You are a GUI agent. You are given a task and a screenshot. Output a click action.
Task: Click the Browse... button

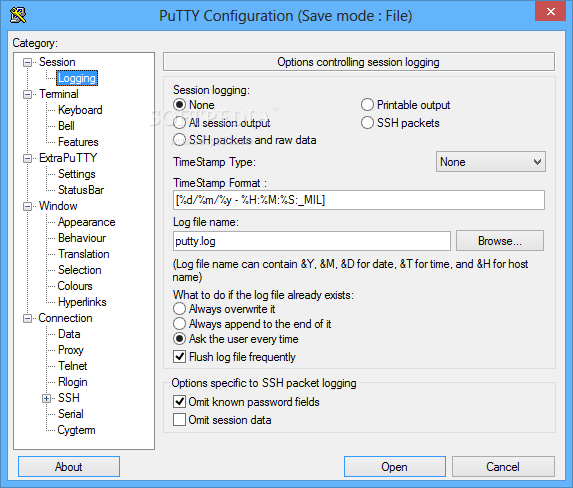click(500, 241)
